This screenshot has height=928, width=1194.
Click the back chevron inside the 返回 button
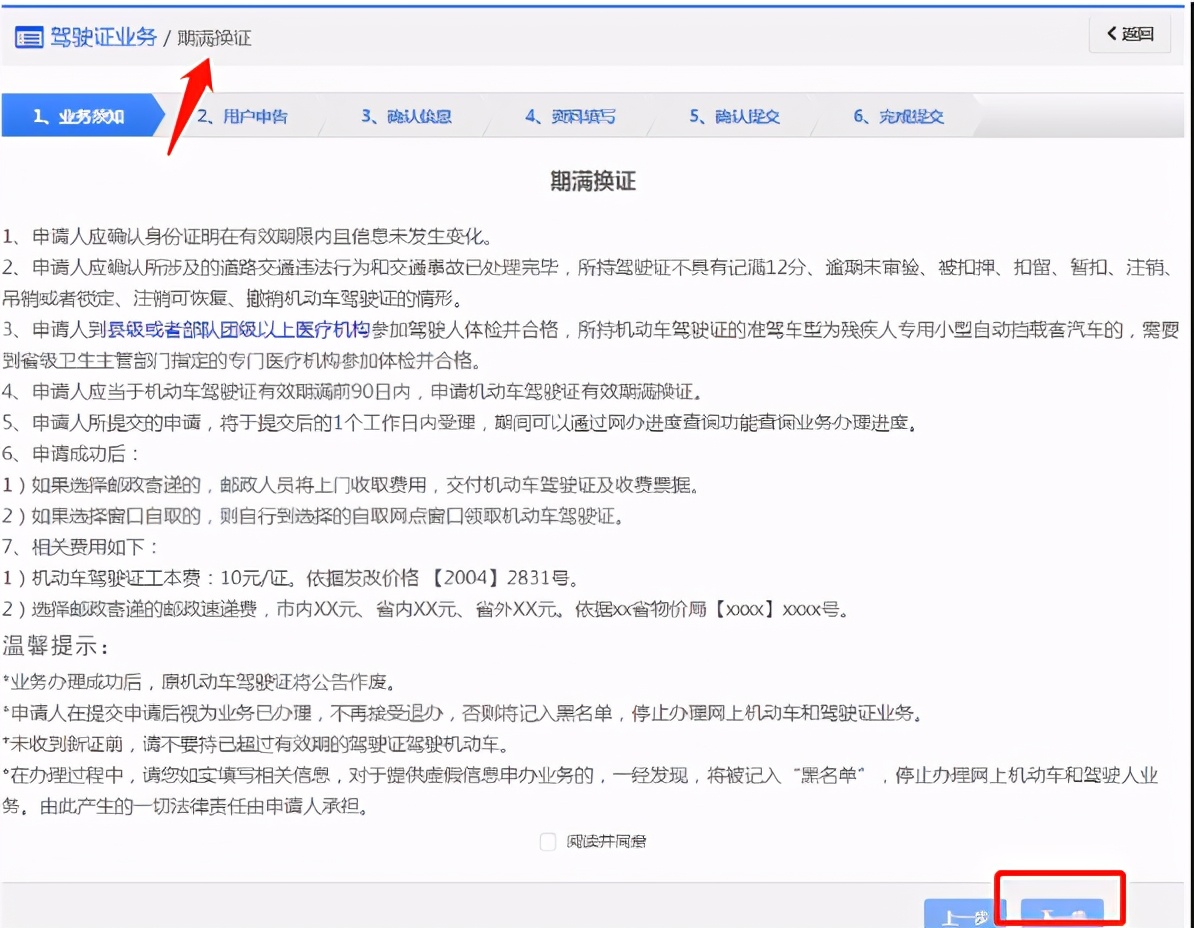1113,33
